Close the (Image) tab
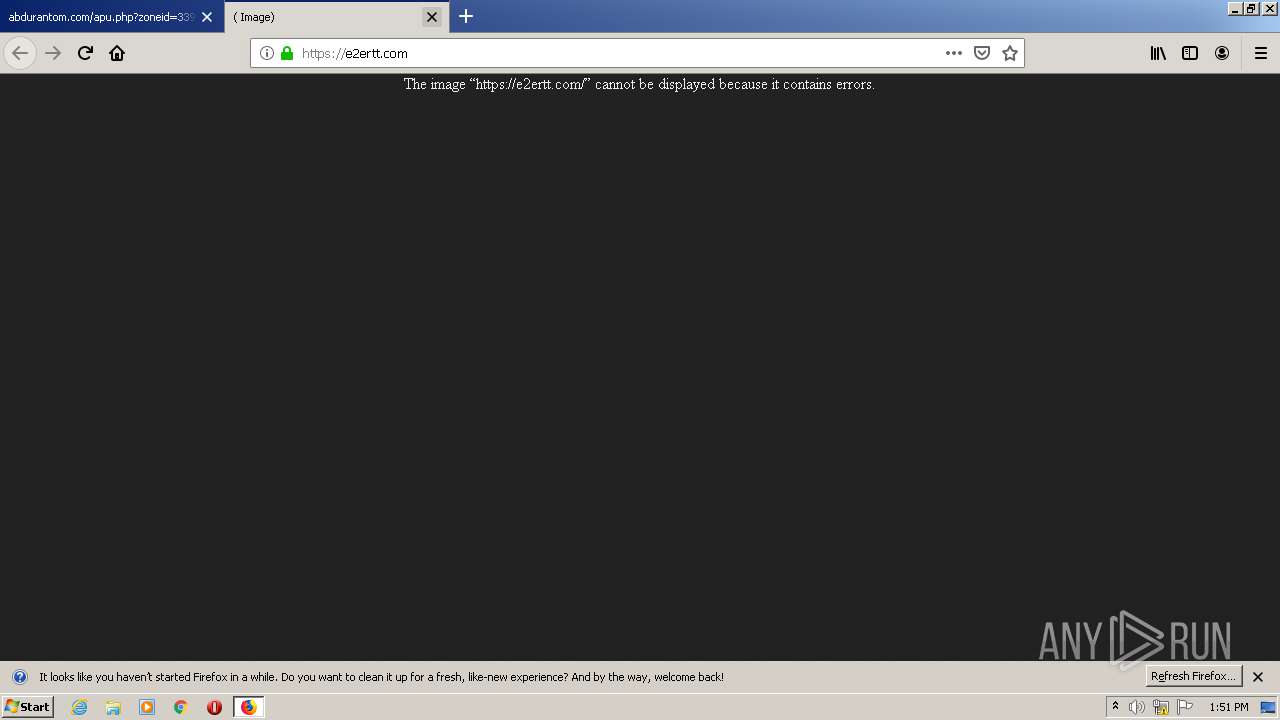 click(x=432, y=17)
